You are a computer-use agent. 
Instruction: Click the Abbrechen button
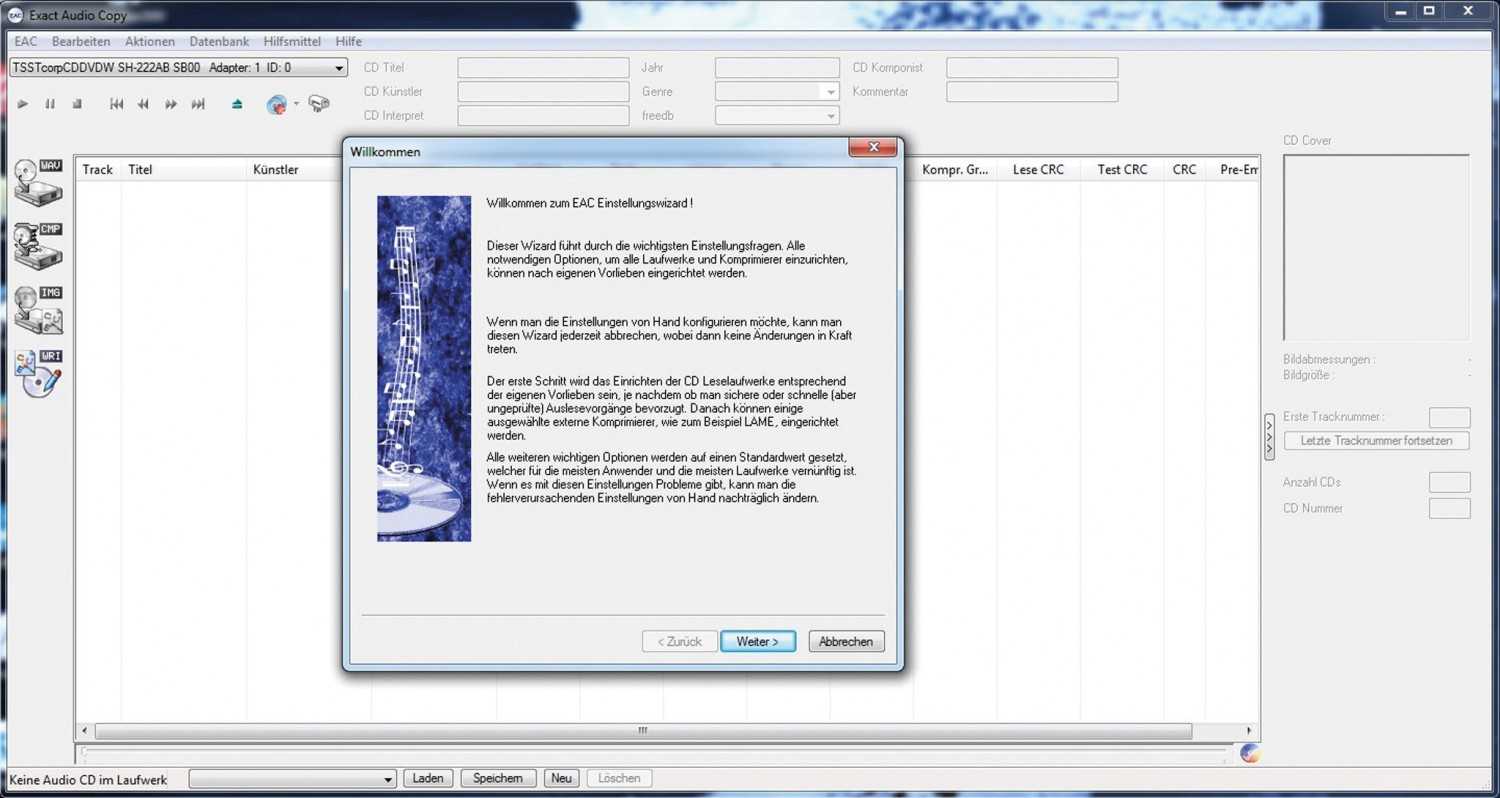pos(846,642)
